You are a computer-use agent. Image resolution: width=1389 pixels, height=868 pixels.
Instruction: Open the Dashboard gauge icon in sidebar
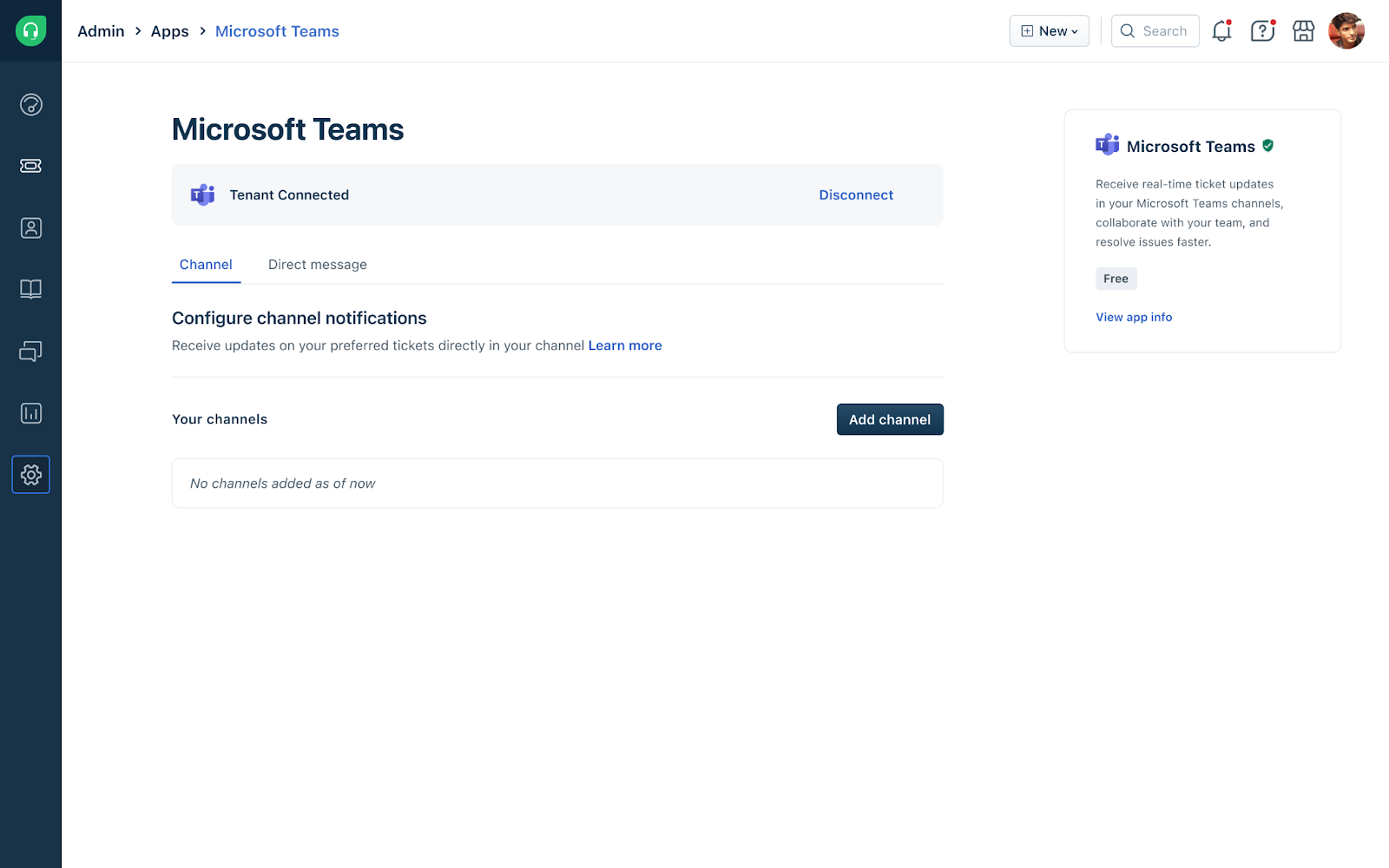[30, 105]
